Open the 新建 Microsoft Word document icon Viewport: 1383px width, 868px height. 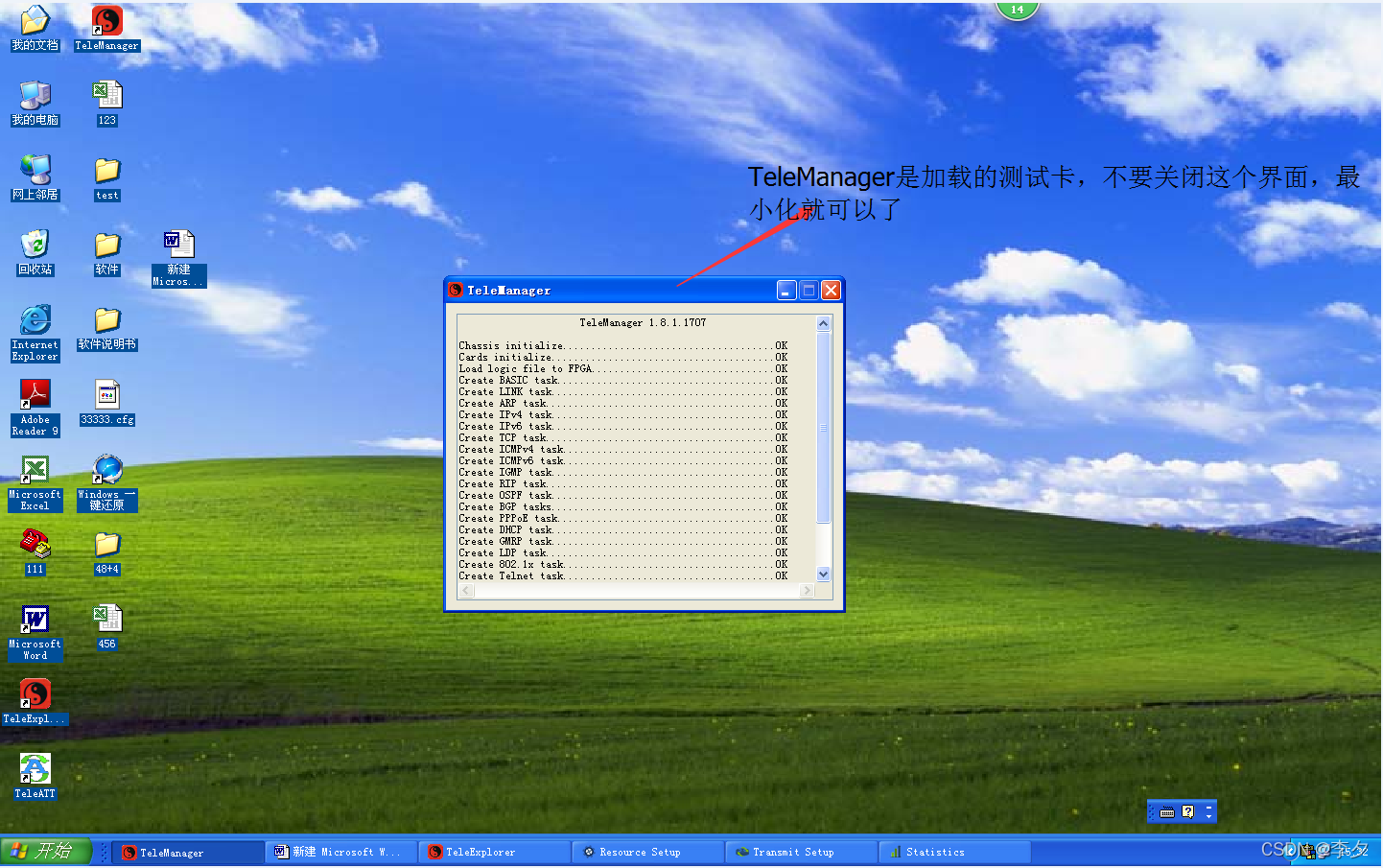pyautogui.click(x=178, y=257)
